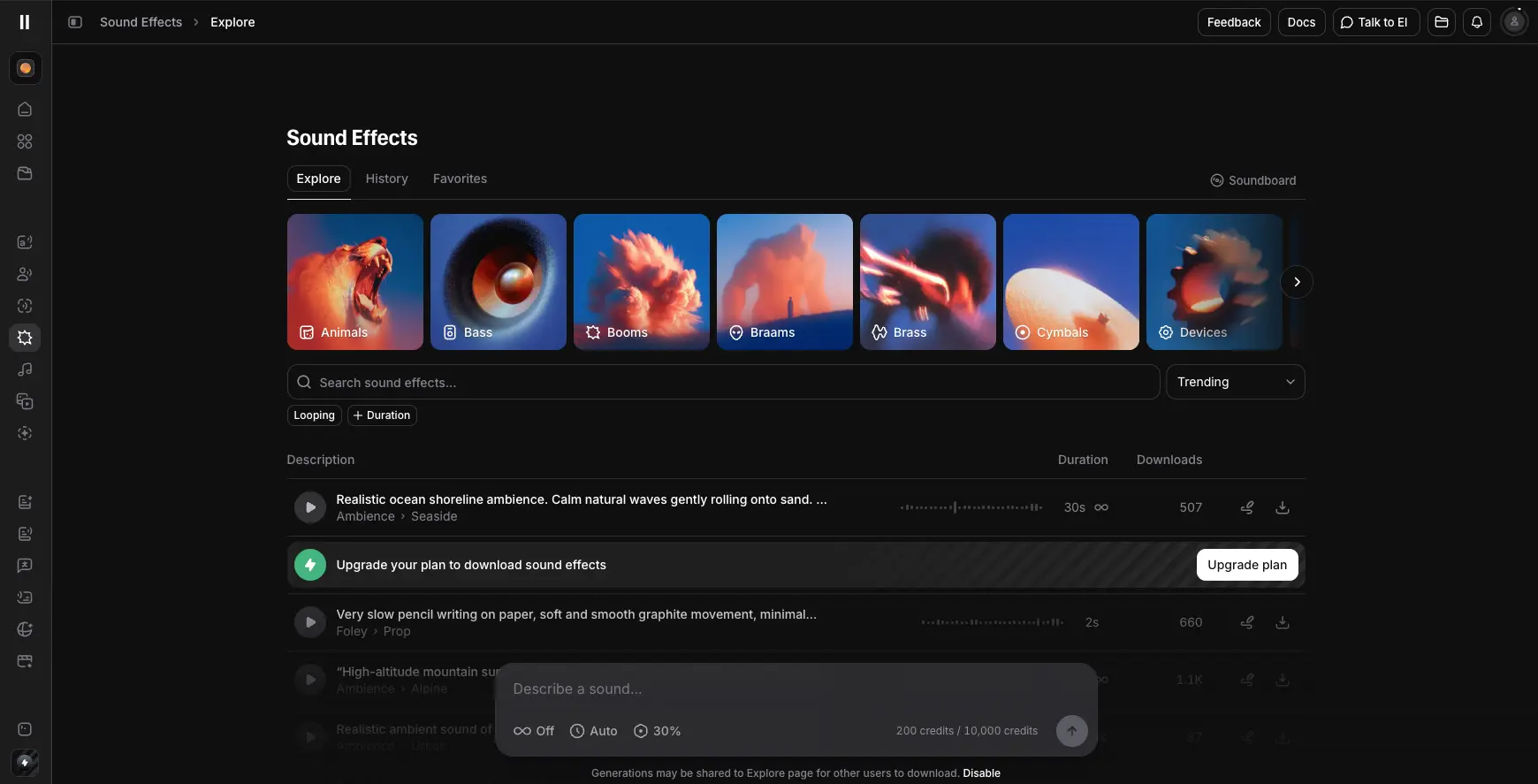Screen dimensions: 1538x784
Task: Click the Upgrade plan button
Action: coord(1247,565)
